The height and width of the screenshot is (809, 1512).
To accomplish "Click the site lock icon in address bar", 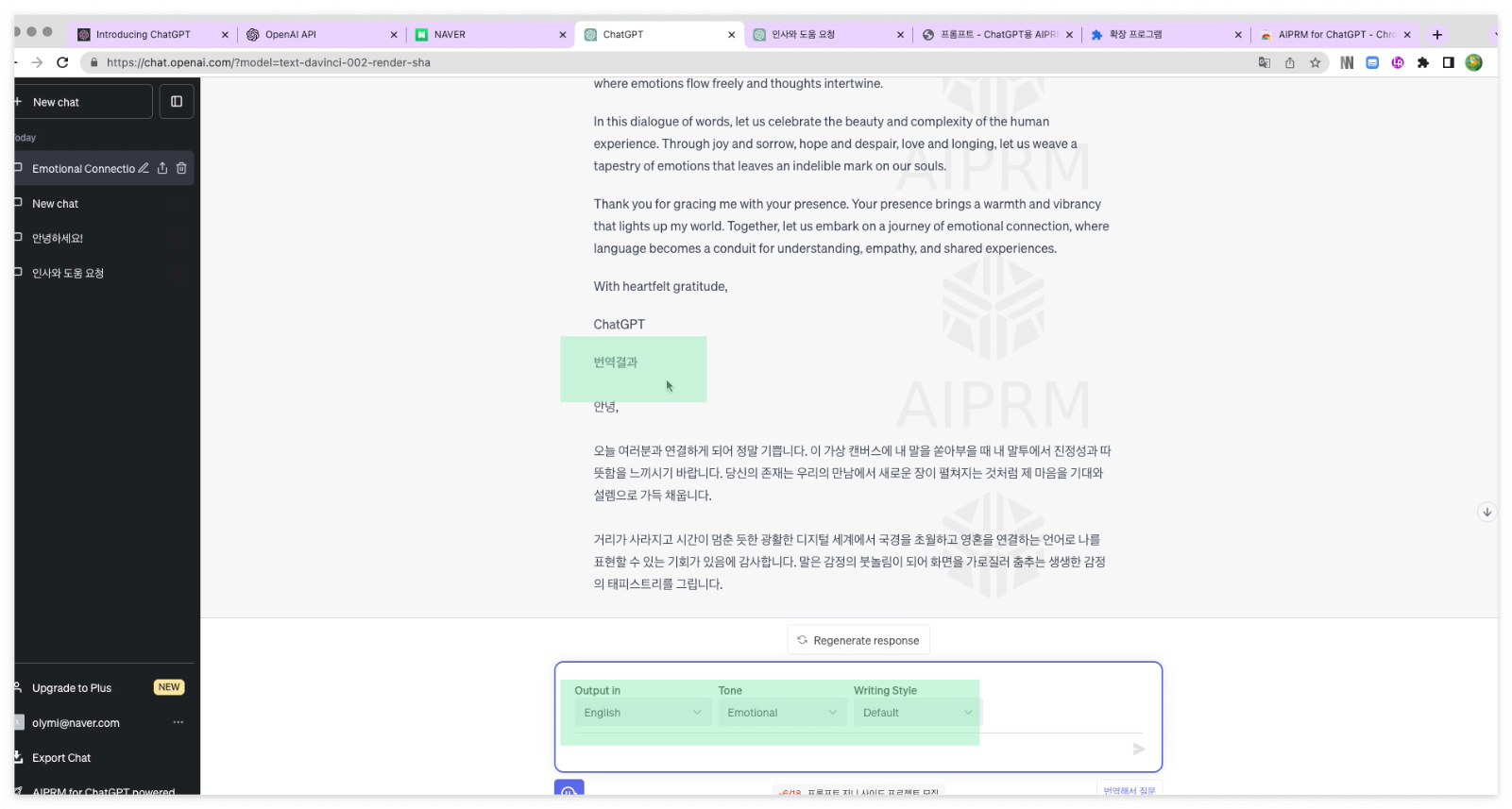I will pyautogui.click(x=93, y=62).
